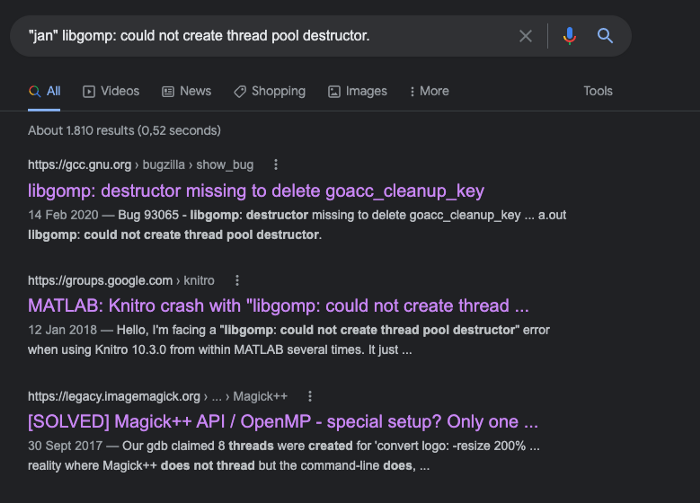Open the Tools filter options
This screenshot has height=503, width=700.
coord(598,91)
